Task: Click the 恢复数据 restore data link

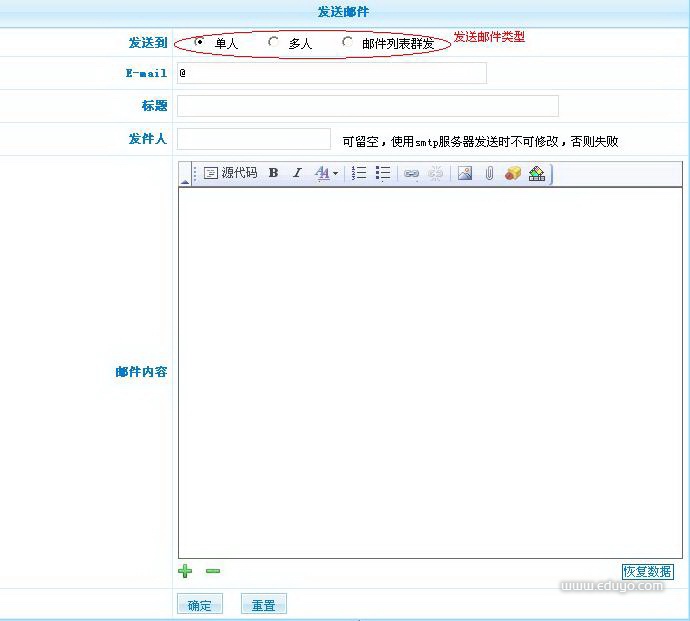Action: pyautogui.click(x=647, y=572)
